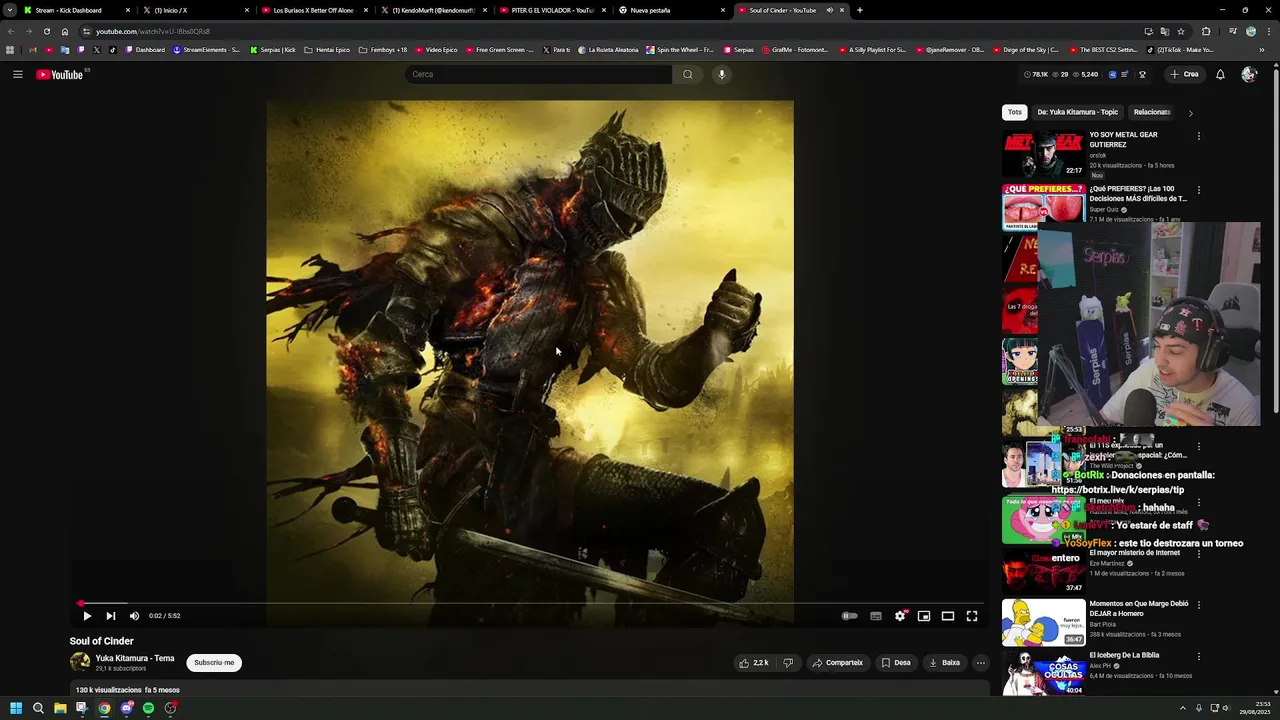This screenshot has width=1280, height=720.
Task: Focus the Cerca search field
Action: coord(539,74)
